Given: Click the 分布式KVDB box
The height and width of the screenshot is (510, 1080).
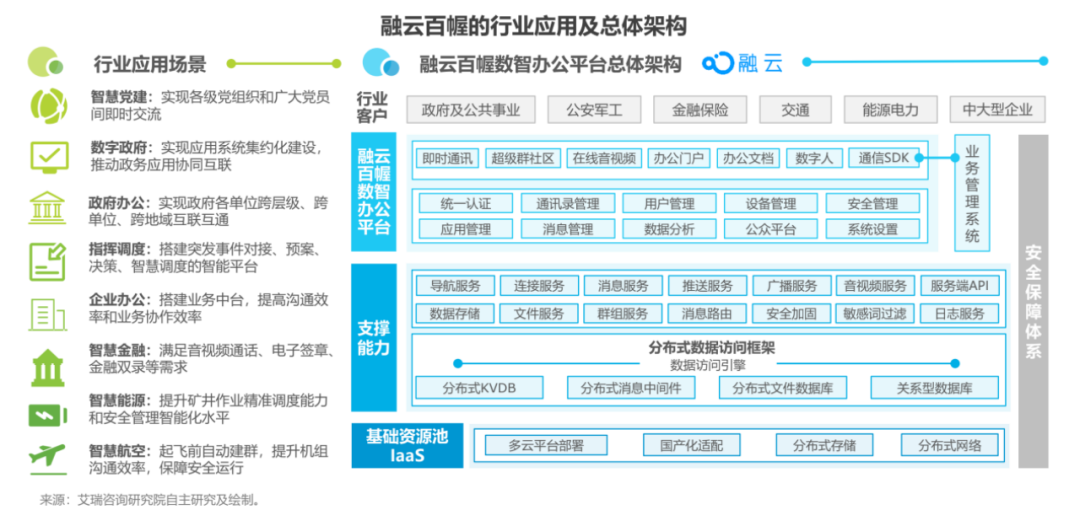Looking at the screenshot, I should point(479,388).
